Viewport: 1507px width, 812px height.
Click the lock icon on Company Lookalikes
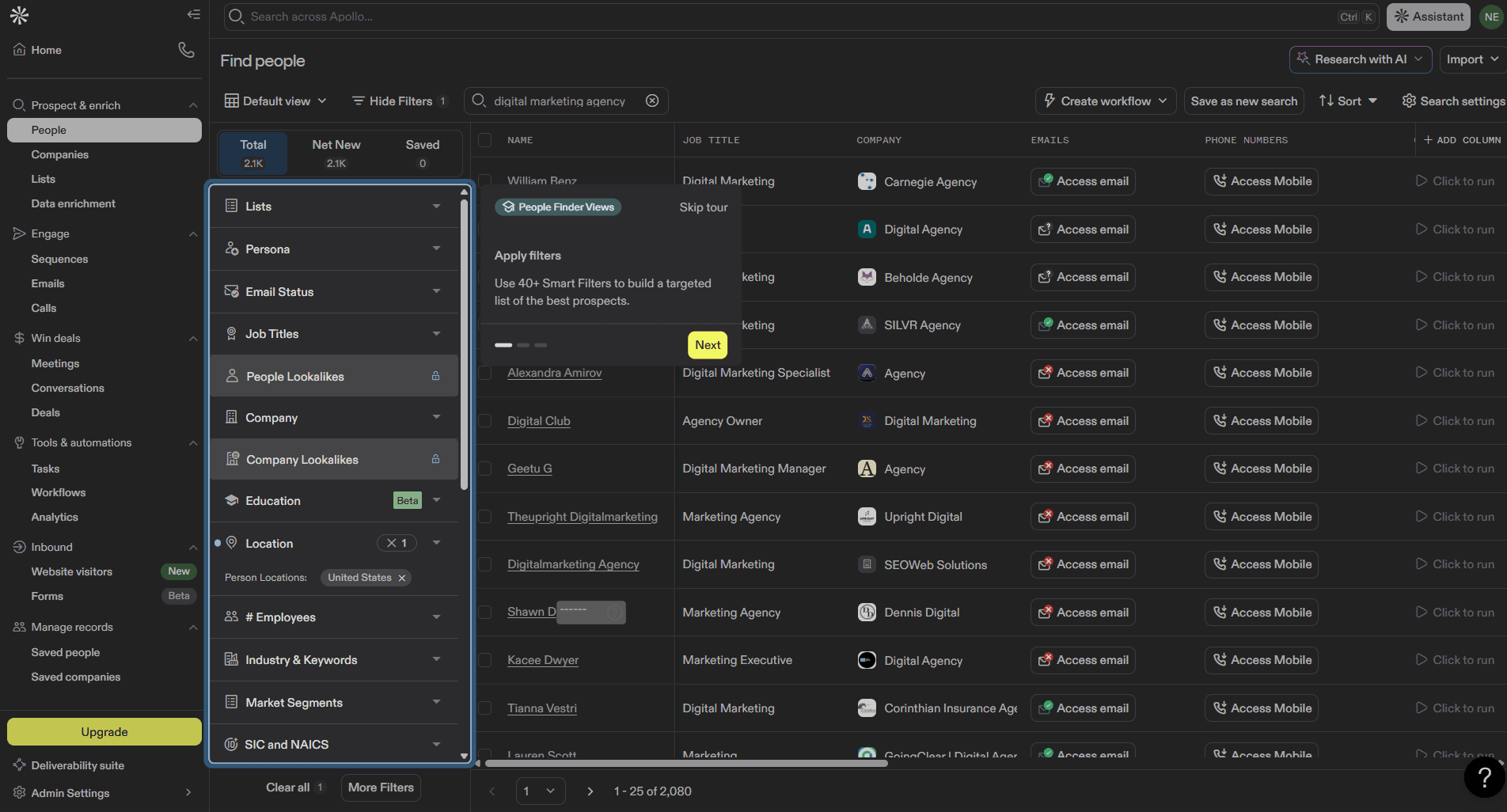click(435, 459)
